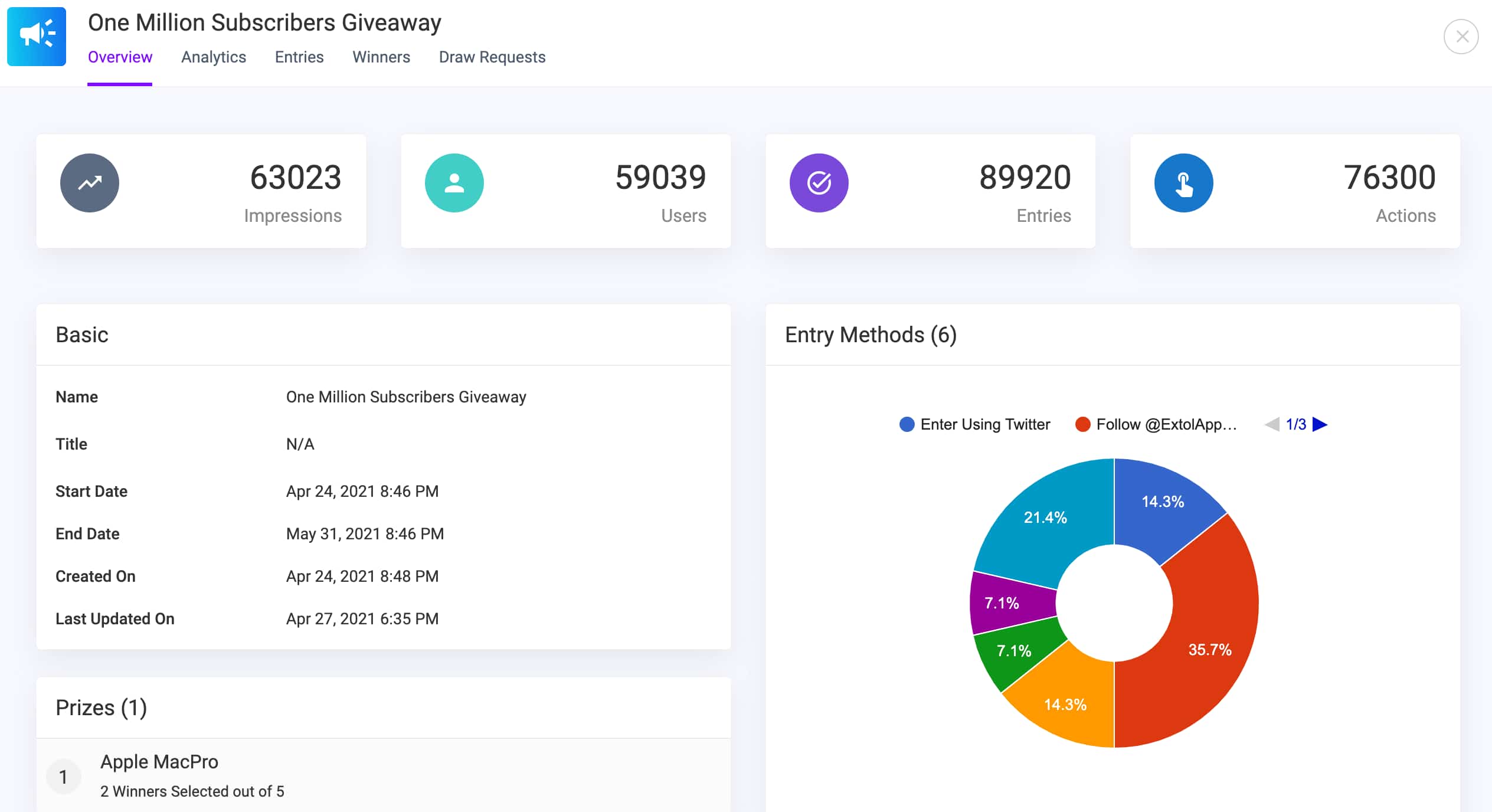This screenshot has width=1492, height=812.
Task: Click the teal 21.4% donut slice
Action: pyautogui.click(x=1045, y=518)
